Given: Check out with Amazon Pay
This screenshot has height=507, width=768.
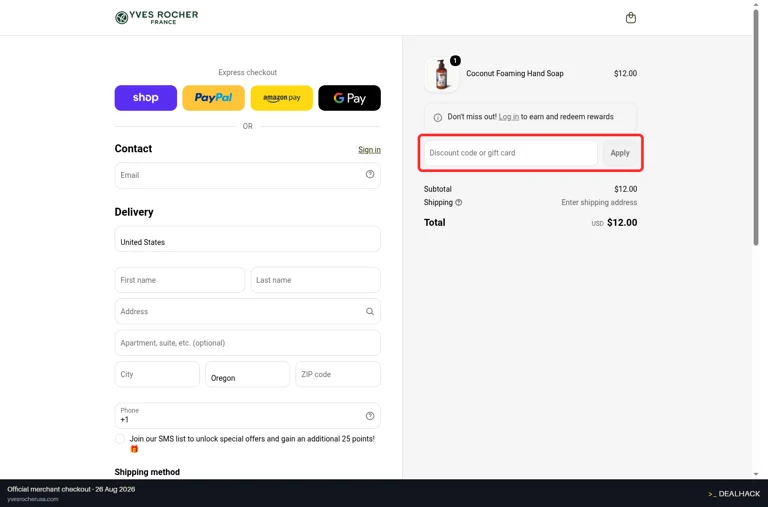Looking at the screenshot, I should click(x=282, y=98).
